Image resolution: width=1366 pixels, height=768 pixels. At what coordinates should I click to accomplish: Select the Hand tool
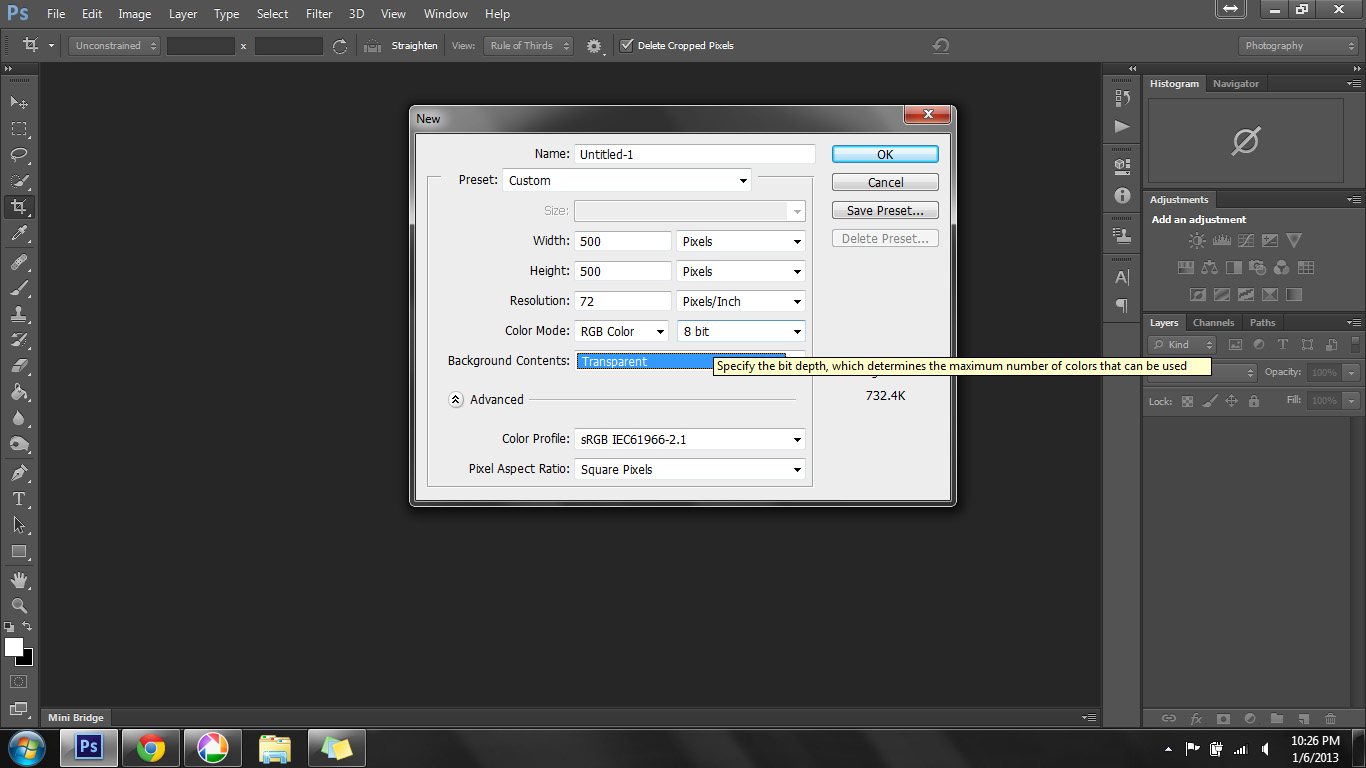[19, 580]
